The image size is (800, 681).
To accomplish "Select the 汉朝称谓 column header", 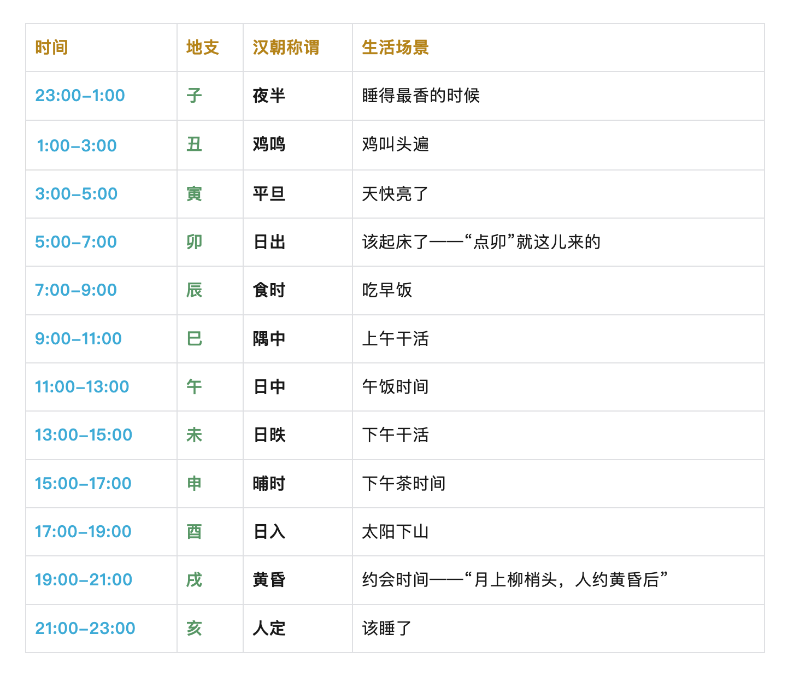I will (x=286, y=48).
